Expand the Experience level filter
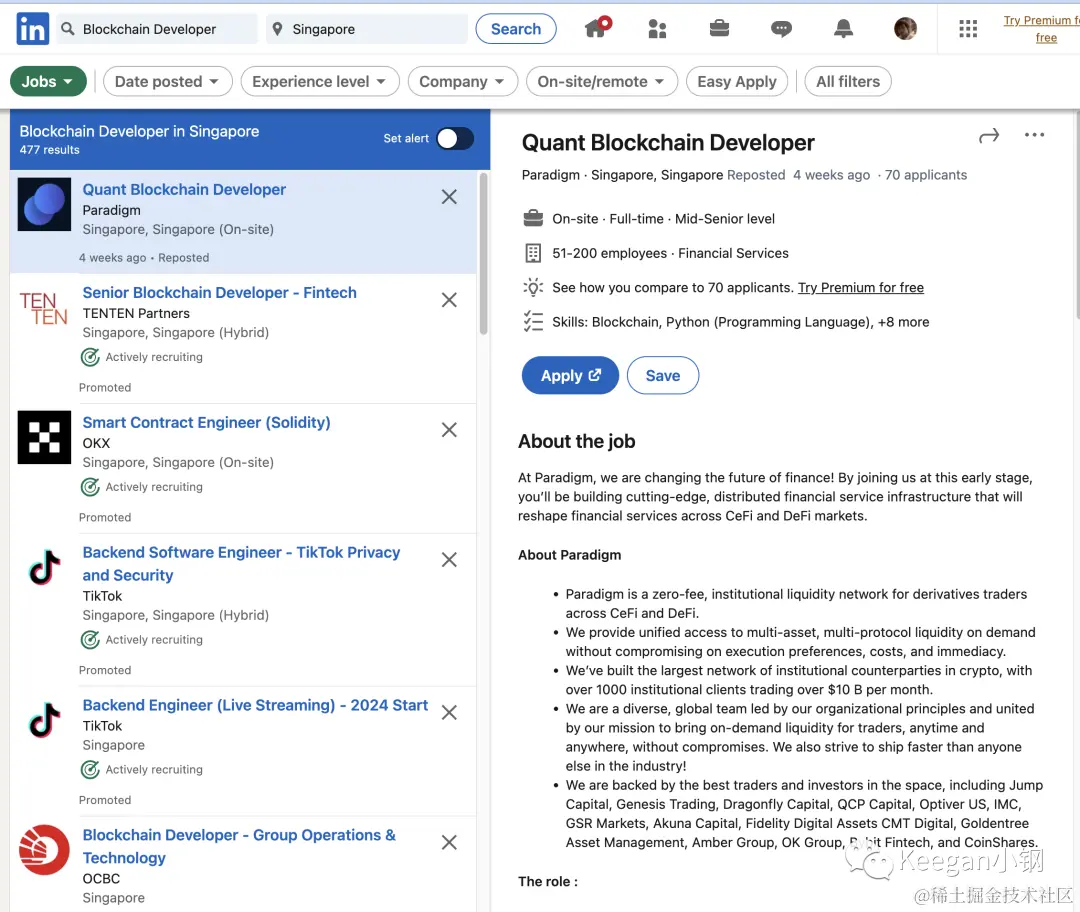Screen dimensions: 1080x912 click(320, 81)
